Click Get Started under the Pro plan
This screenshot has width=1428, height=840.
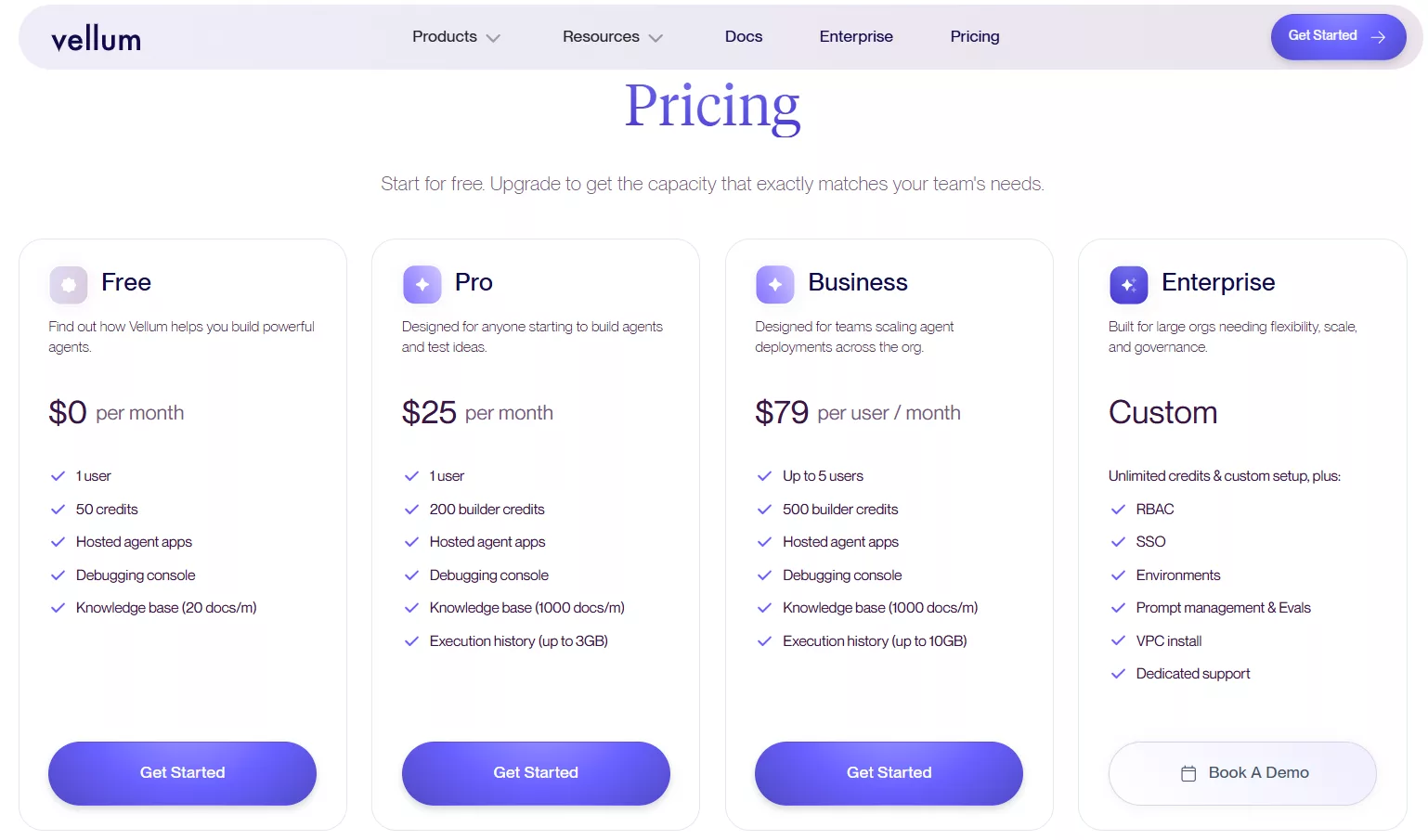coord(536,773)
